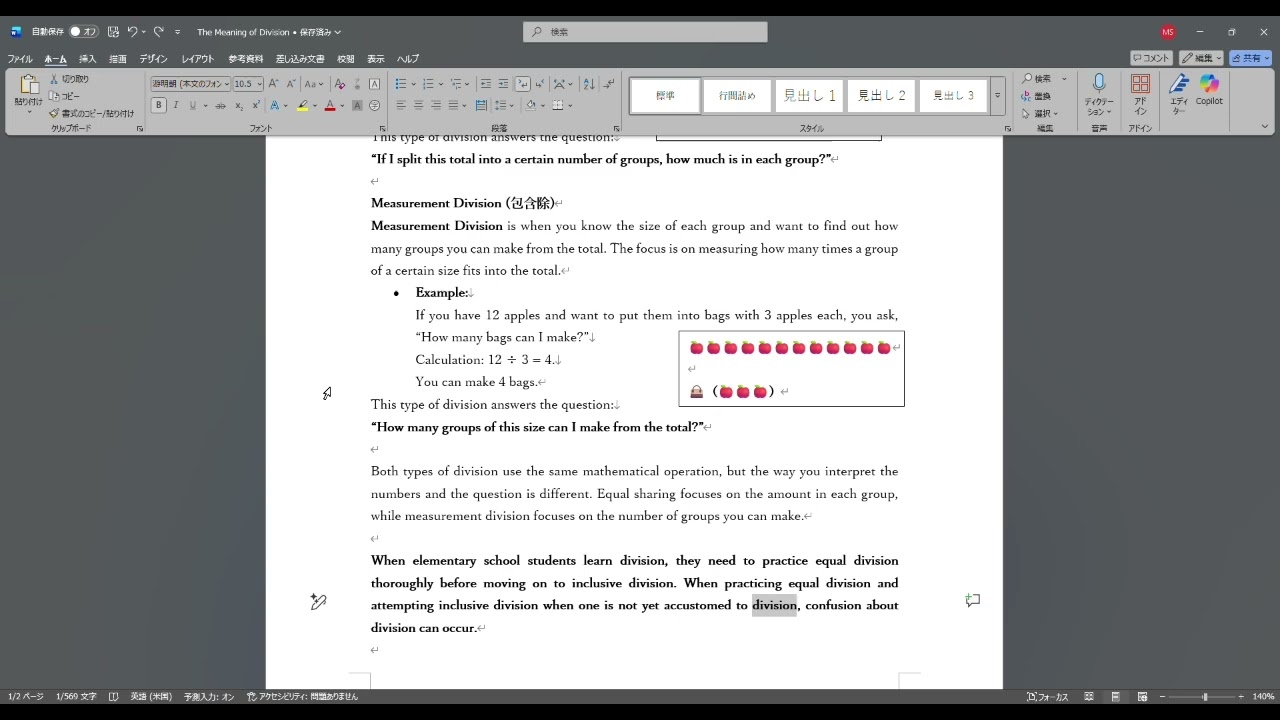Click the Numbering list icon
The image size is (1280, 720).
428,84
